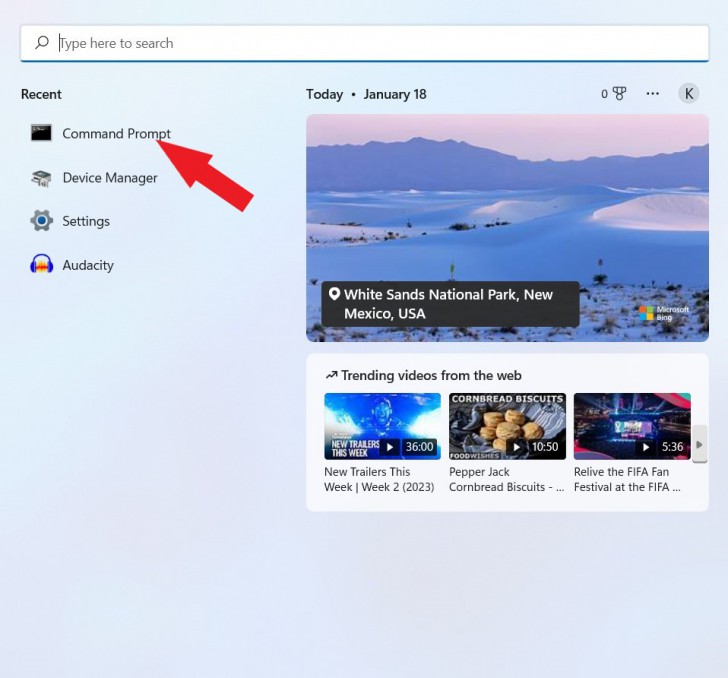Open Microsoft Rewards trophy icon

pyautogui.click(x=619, y=94)
